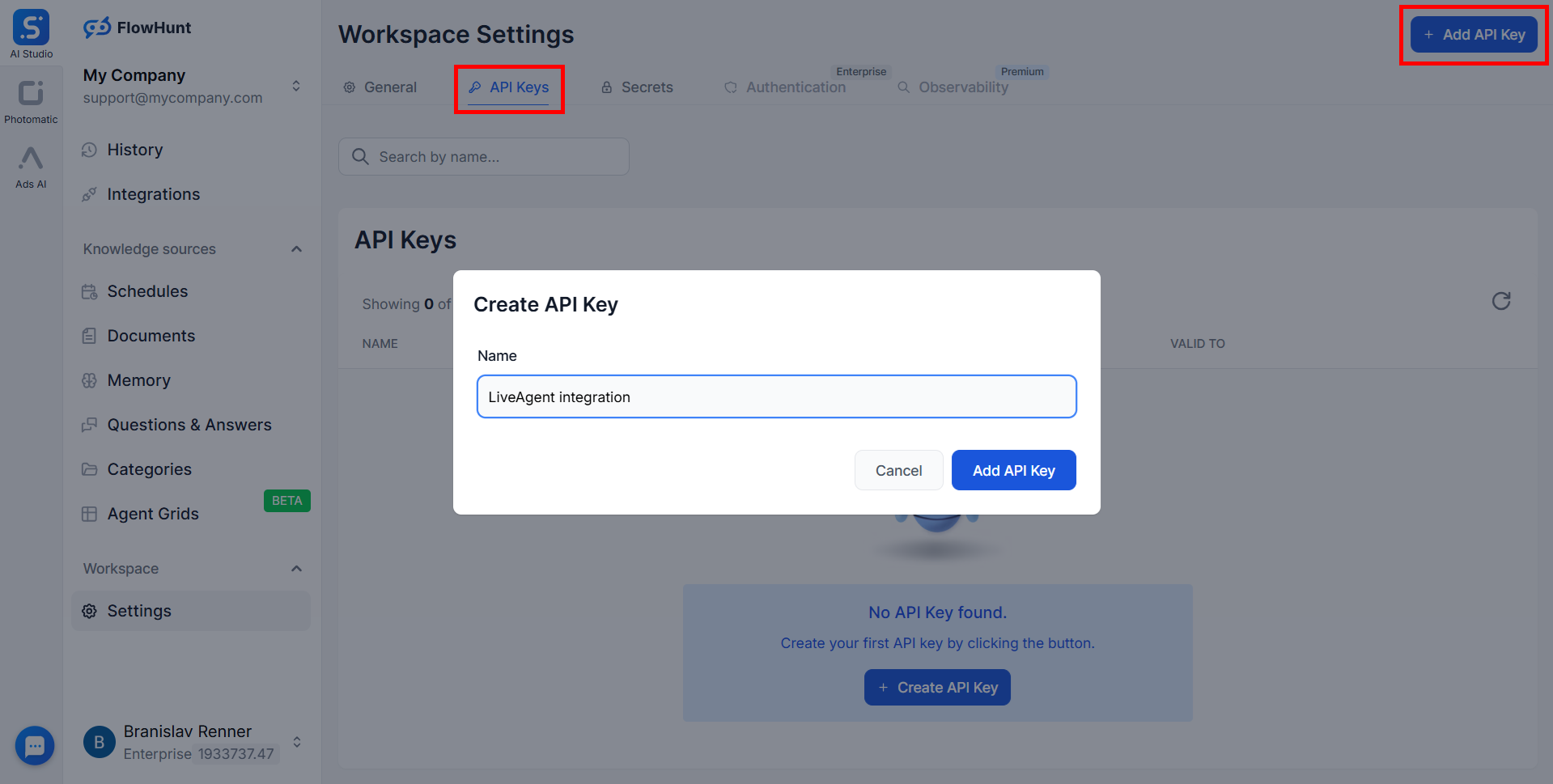
Task: Click the FlowHunt logo
Action: point(138,28)
